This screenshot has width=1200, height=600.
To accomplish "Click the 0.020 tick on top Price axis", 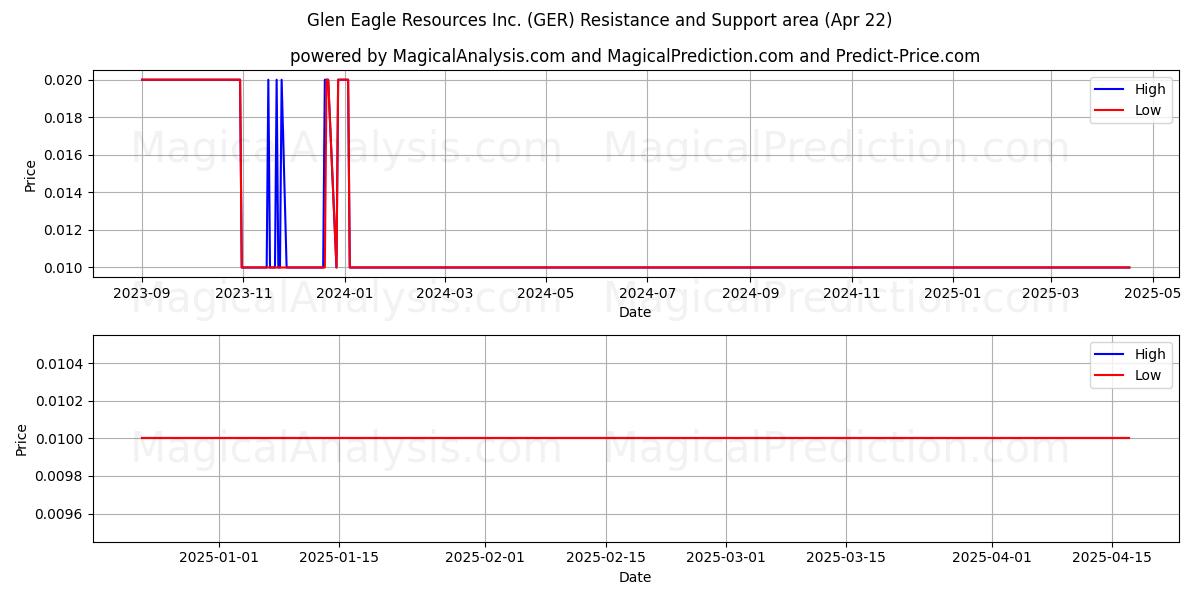I will pyautogui.click(x=63, y=80).
